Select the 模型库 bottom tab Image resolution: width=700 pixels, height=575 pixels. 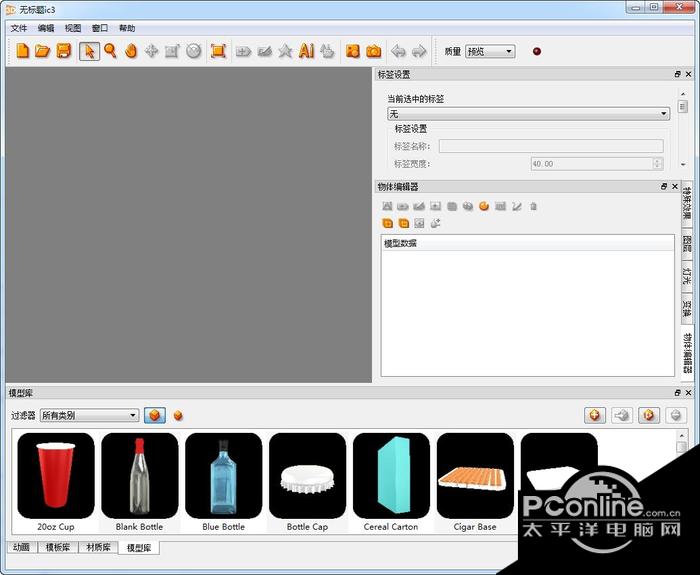coord(139,548)
